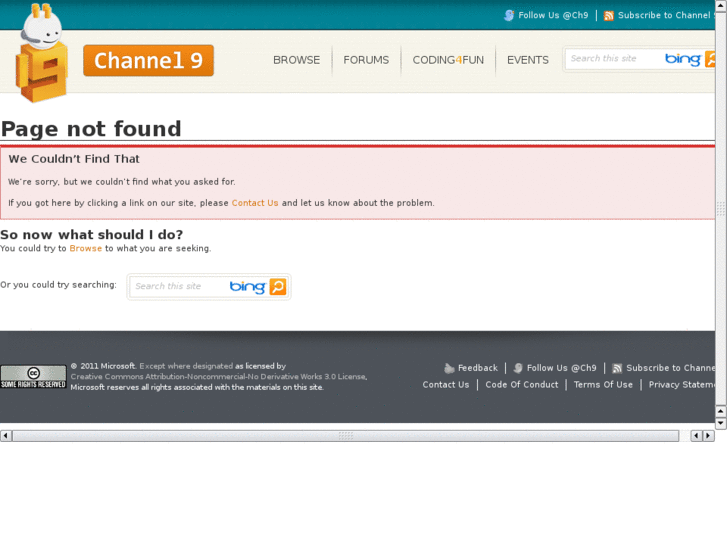Image resolution: width=727 pixels, height=545 pixels.
Task: Click So now what should I do heading
Action: coord(92,235)
